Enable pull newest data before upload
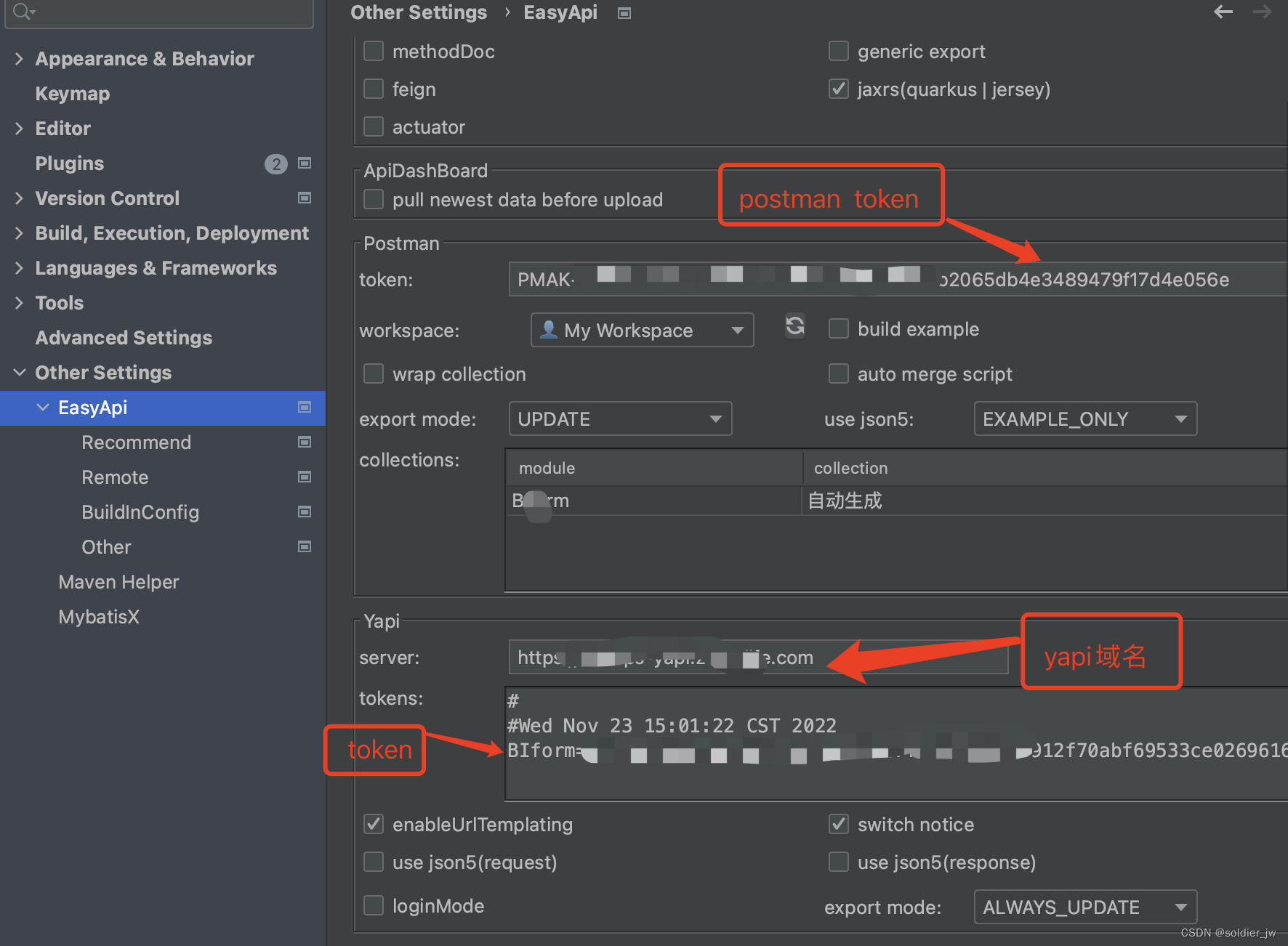 [x=374, y=199]
